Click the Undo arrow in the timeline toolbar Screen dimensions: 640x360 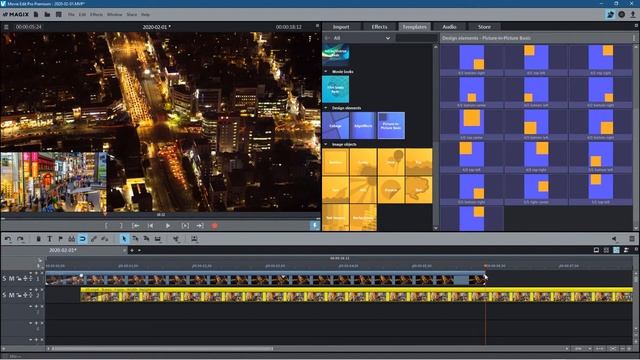click(9, 239)
